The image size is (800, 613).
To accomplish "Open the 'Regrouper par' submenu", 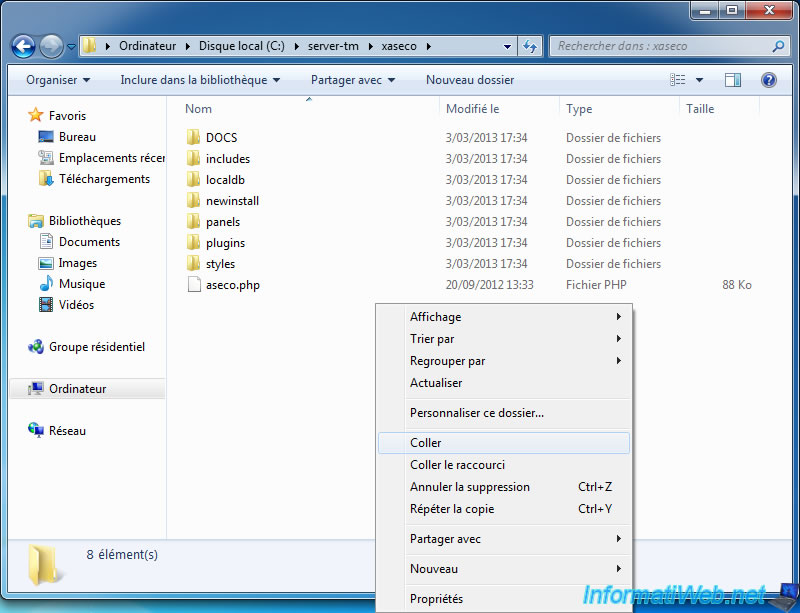I will 504,361.
